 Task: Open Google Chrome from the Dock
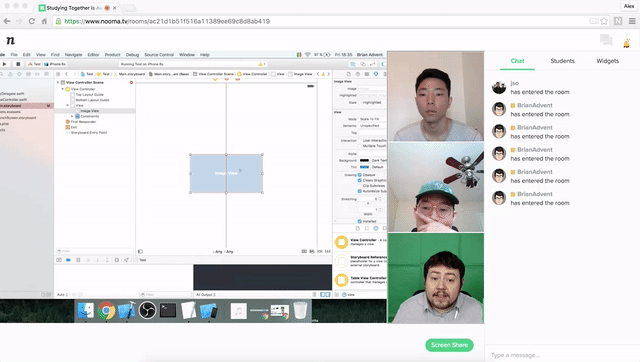click(106, 311)
